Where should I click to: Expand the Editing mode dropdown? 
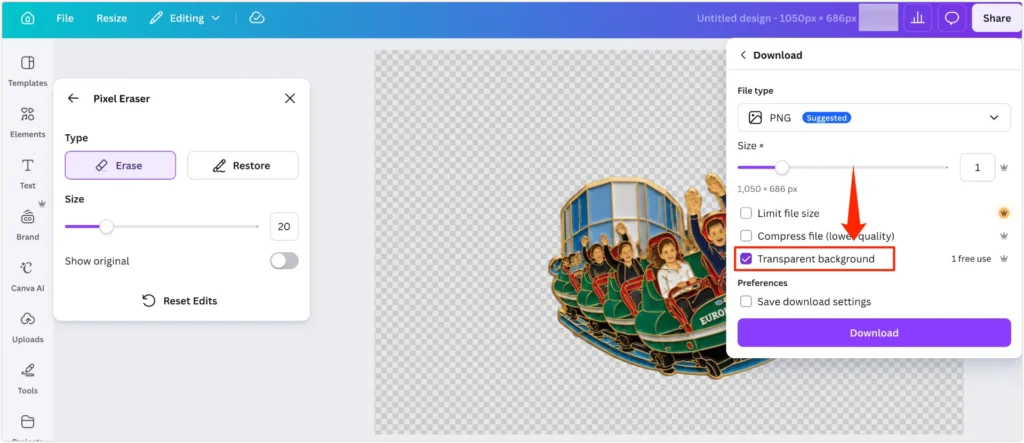pos(185,18)
